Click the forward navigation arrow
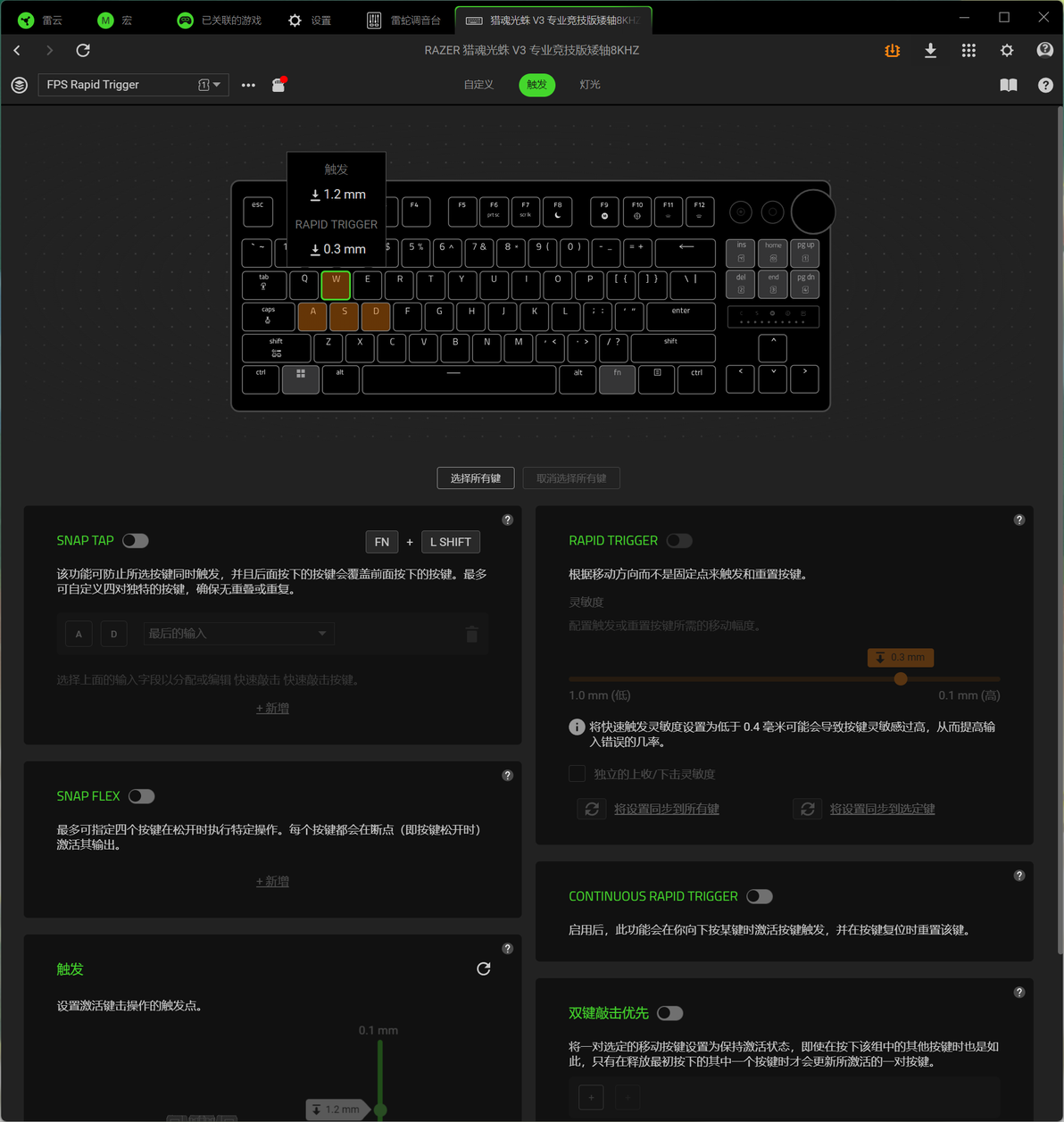This screenshot has width=1064, height=1122. 49,51
